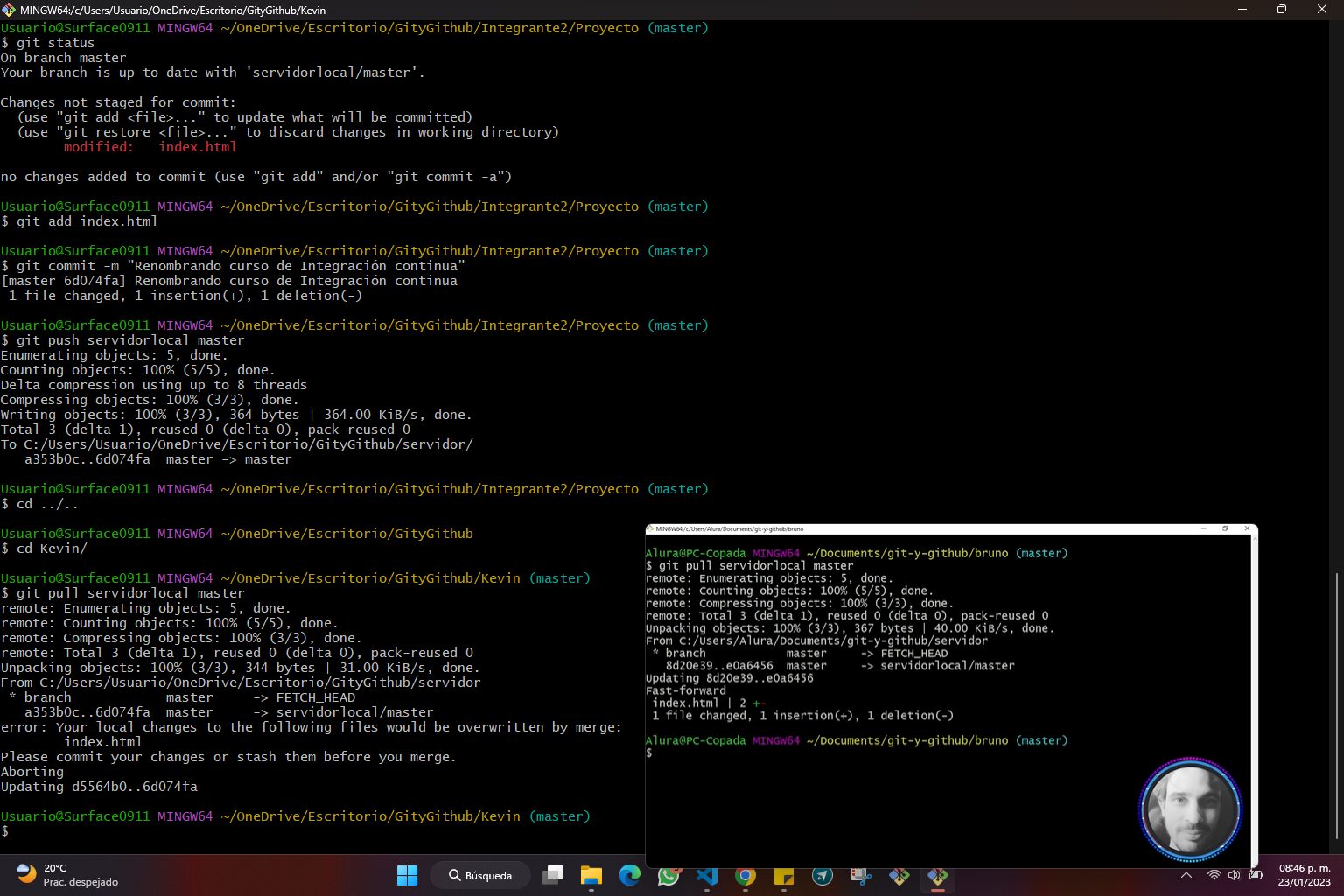Click the git commit -m "Renombrando curso" command
This screenshot has height=896, width=1344.
coord(233,266)
